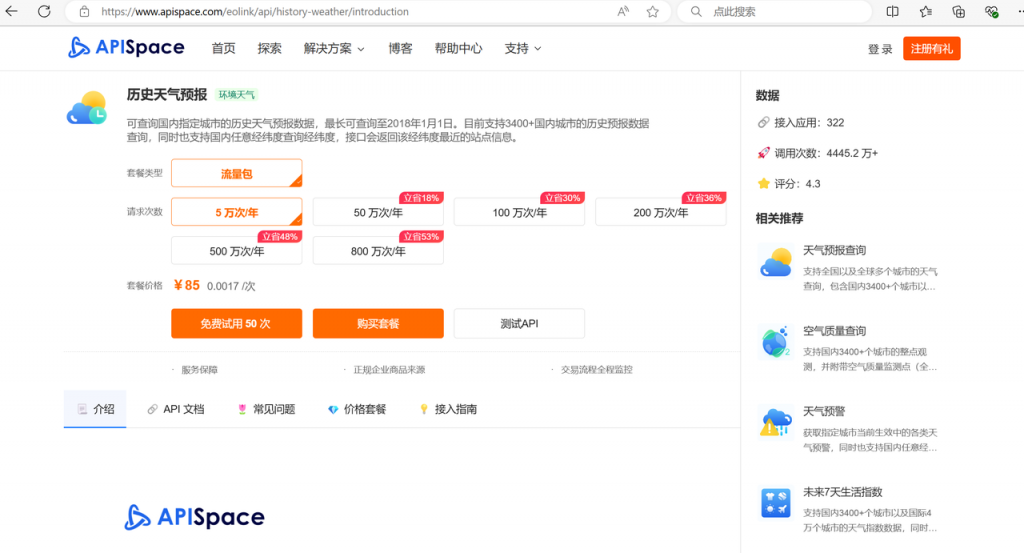This screenshot has width=1024, height=553.
Task: Select the 50 万次/年 request option
Action: tap(378, 213)
